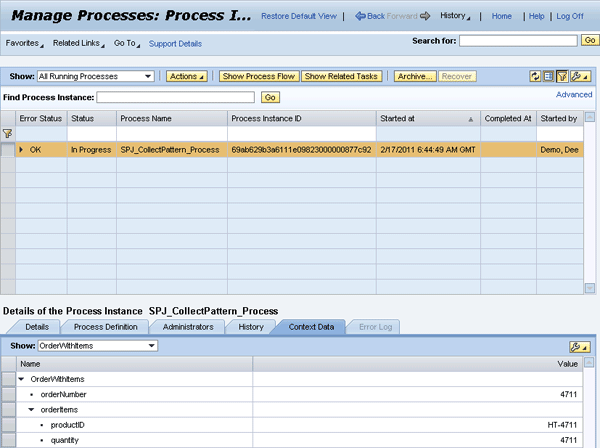This screenshot has width=600, height=448.
Task: Click the funnel icon in table filter row
Action: pos(8,133)
